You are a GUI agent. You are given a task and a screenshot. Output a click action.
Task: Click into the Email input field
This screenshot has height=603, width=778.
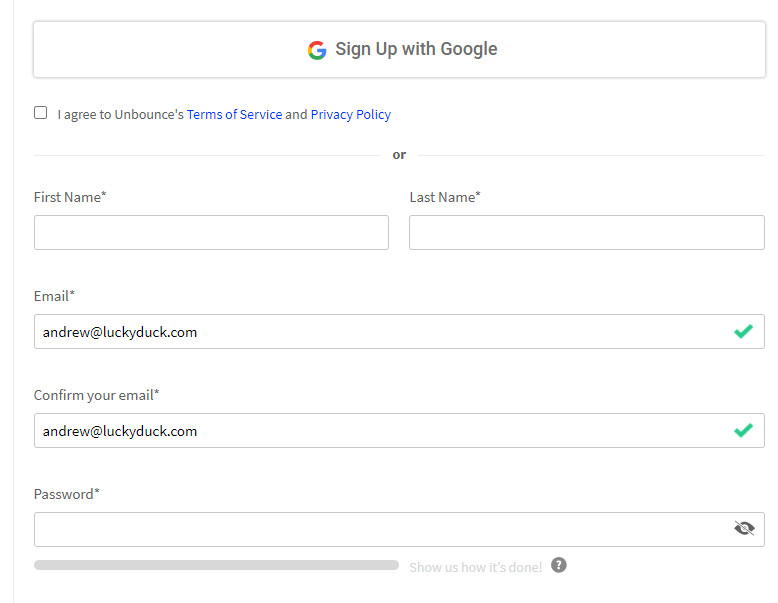399,332
